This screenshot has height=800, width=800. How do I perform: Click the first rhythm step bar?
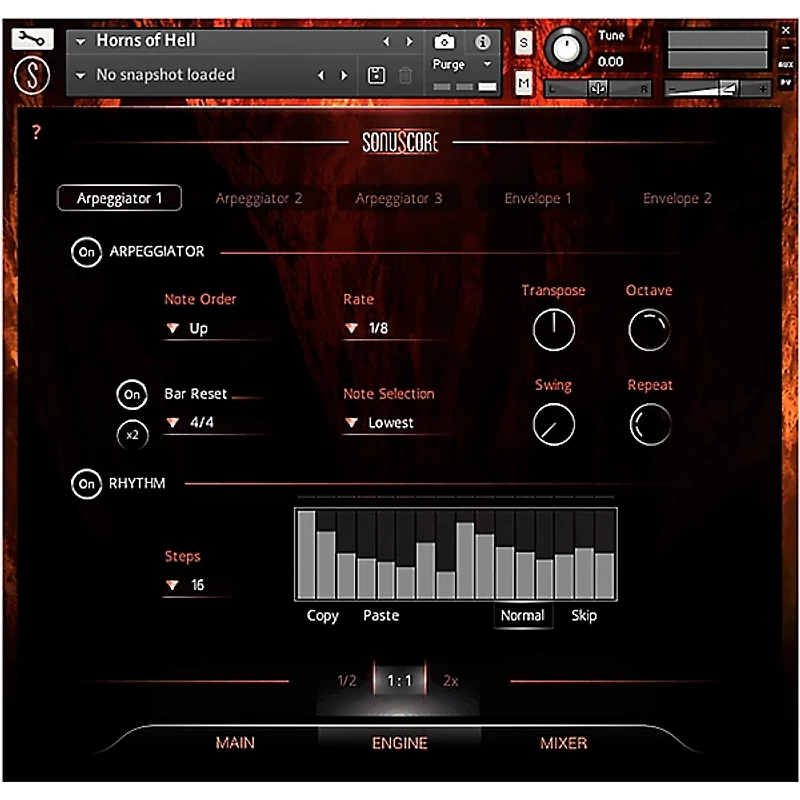(305, 555)
